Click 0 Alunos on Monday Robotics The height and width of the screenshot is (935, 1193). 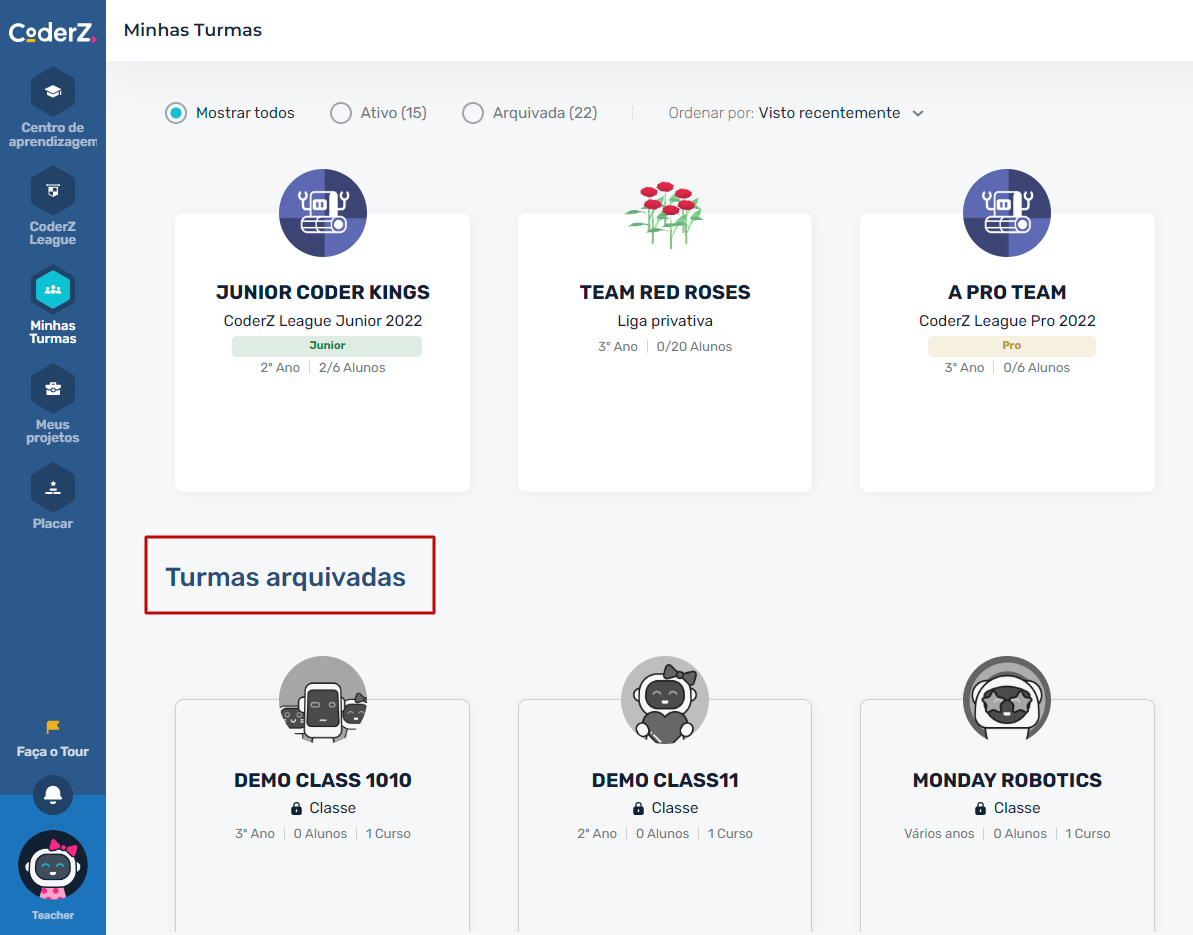tap(1020, 834)
